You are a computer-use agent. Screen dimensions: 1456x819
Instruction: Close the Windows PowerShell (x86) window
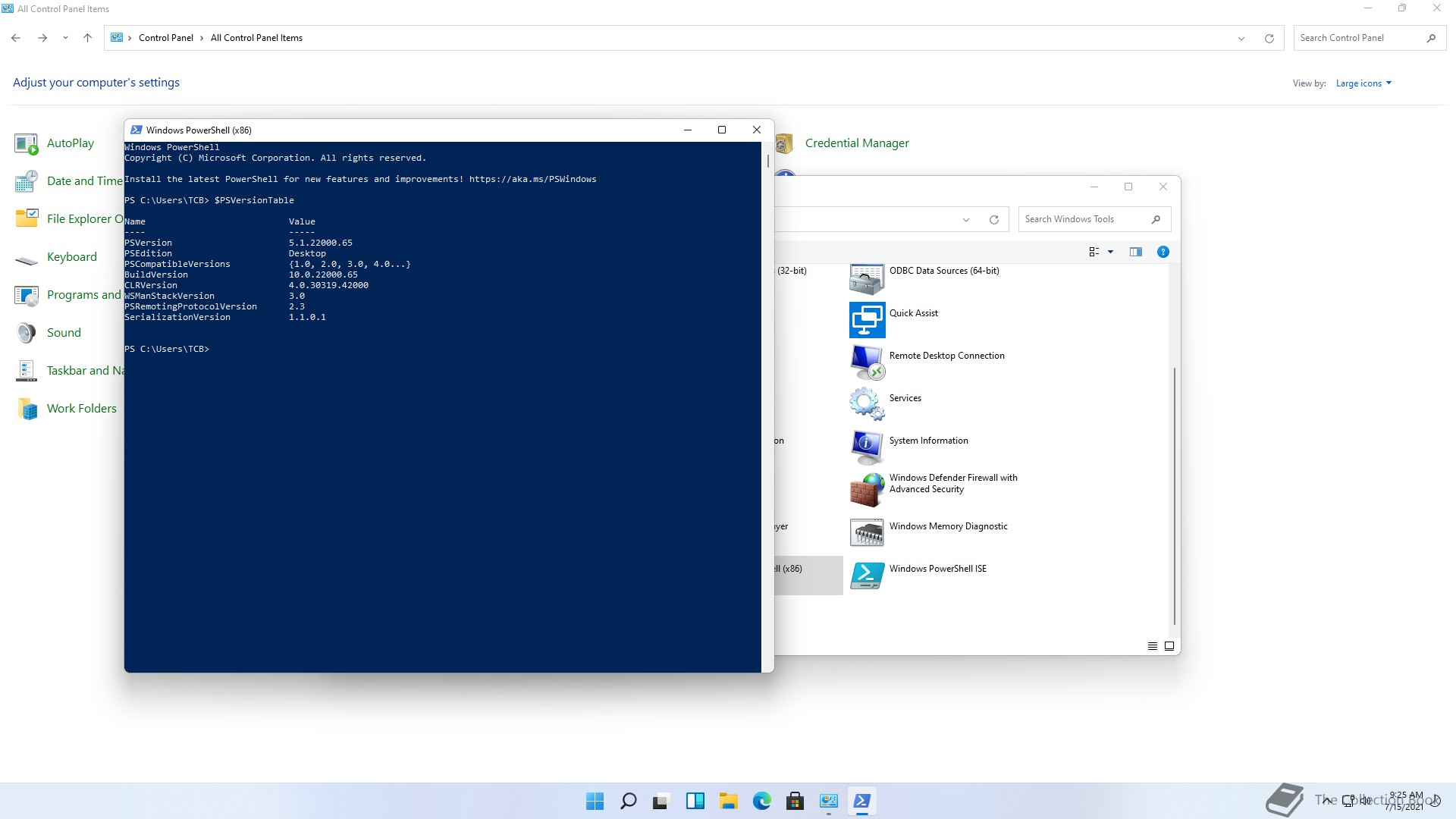pyautogui.click(x=757, y=130)
